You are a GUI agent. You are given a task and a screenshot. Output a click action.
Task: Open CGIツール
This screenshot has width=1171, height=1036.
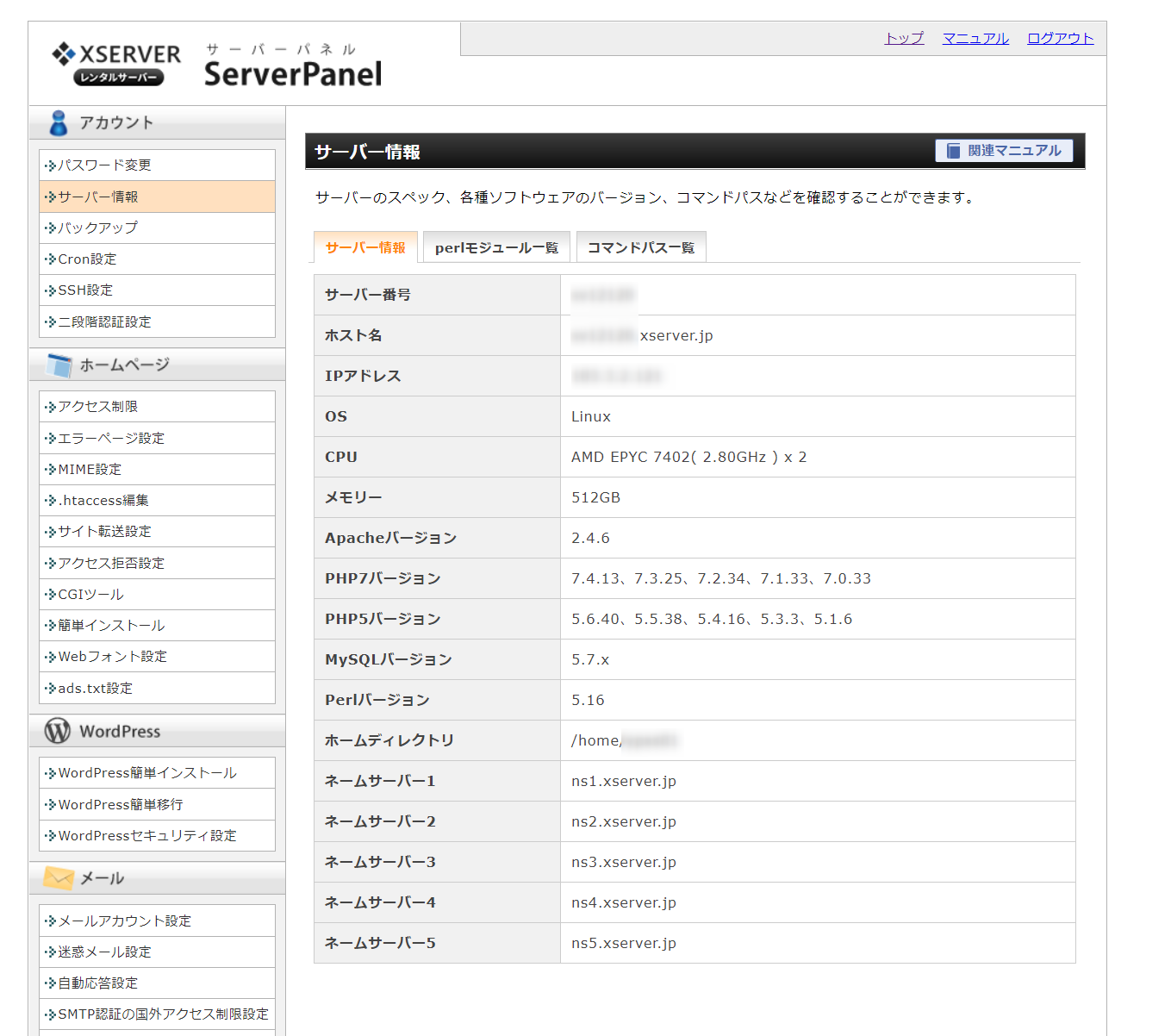[158, 594]
